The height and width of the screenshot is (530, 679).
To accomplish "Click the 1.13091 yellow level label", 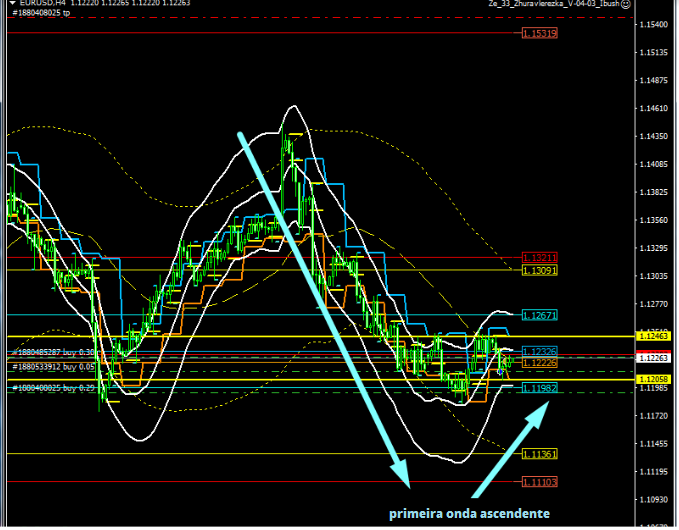I will (x=539, y=271).
